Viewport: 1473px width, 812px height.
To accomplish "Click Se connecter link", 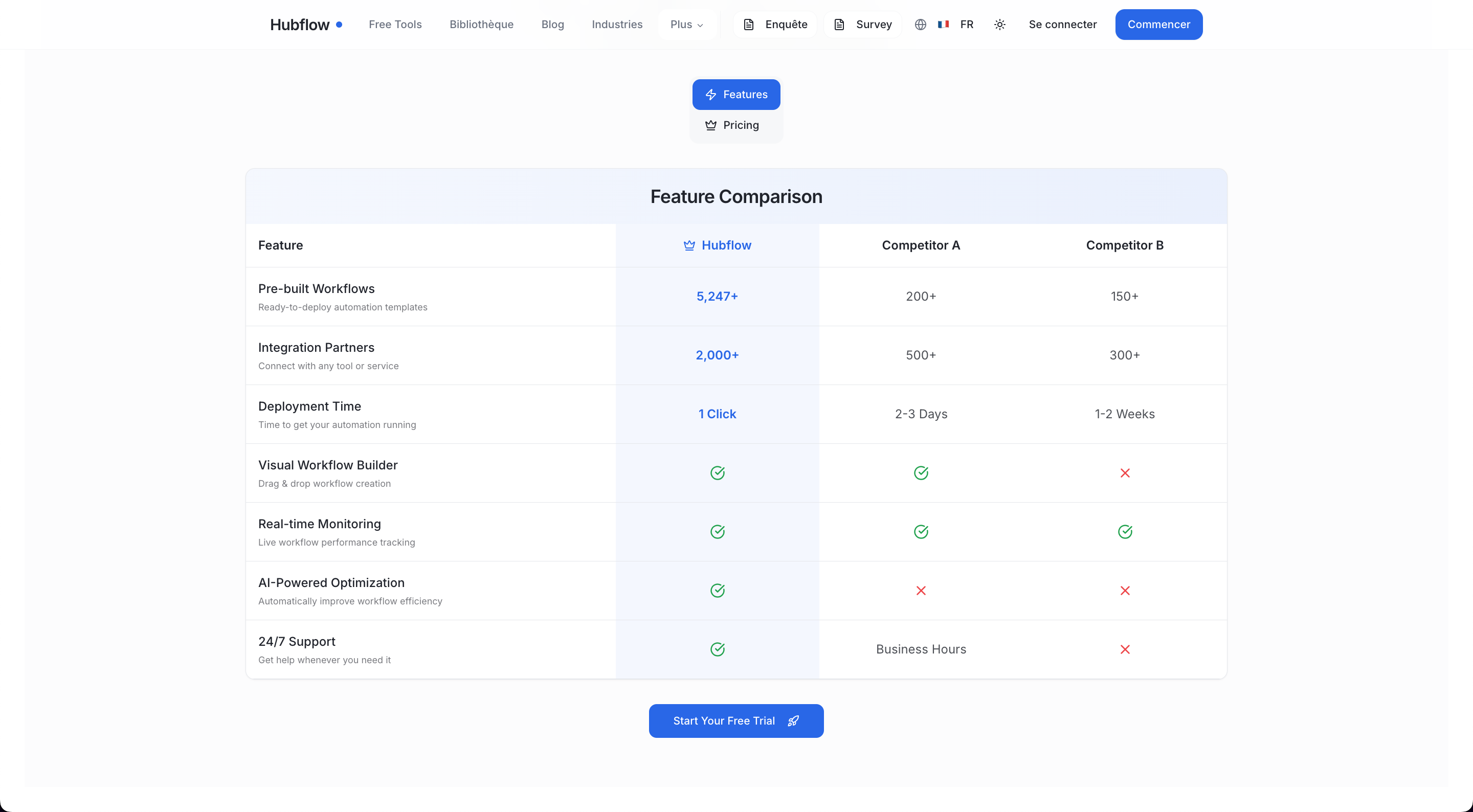I will pos(1062,25).
